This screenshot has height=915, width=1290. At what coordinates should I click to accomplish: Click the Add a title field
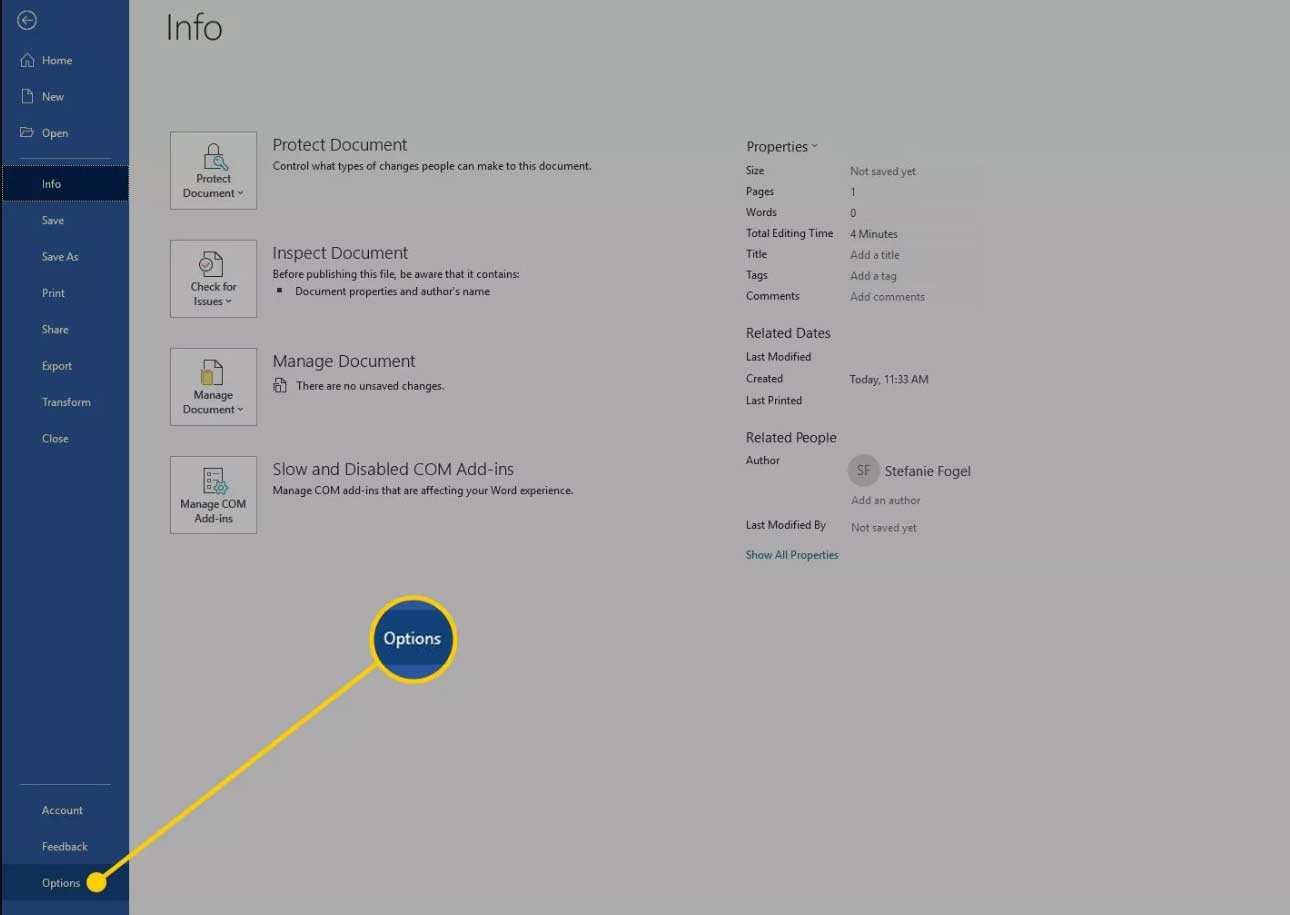click(875, 255)
